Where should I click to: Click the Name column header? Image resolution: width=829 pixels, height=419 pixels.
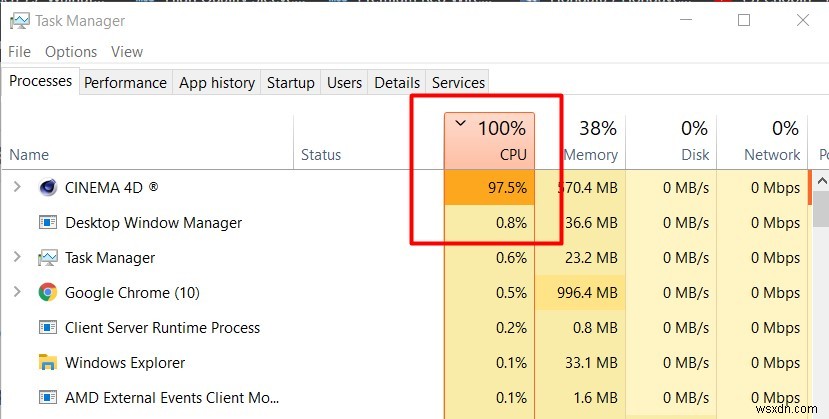click(29, 155)
